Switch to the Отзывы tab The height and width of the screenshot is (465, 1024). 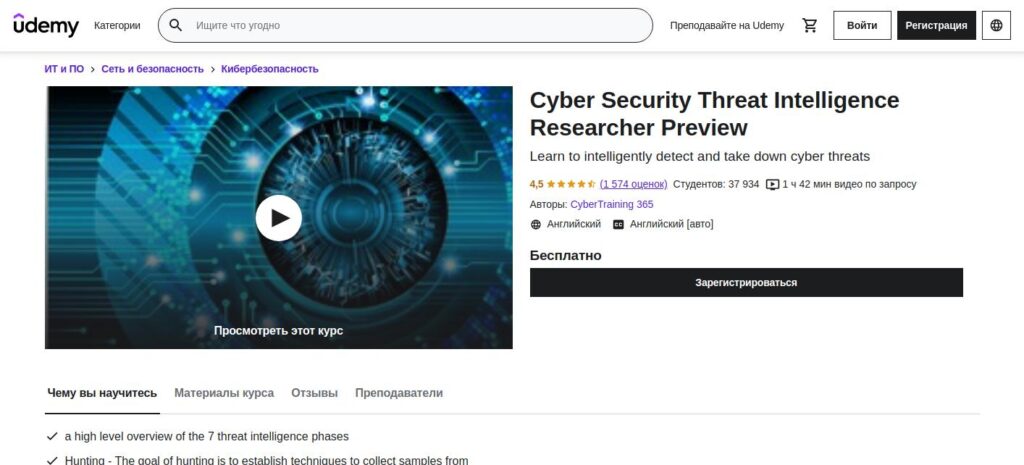pos(314,393)
